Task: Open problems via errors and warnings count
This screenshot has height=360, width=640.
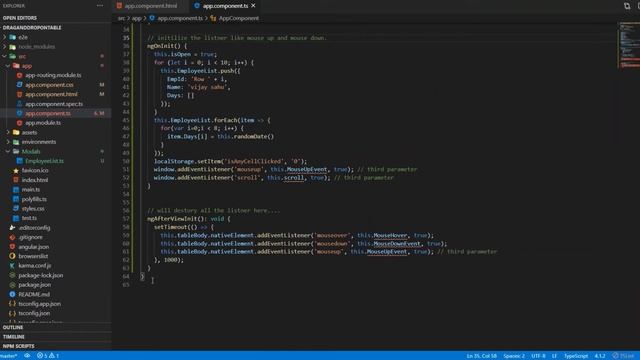Action: point(48,356)
